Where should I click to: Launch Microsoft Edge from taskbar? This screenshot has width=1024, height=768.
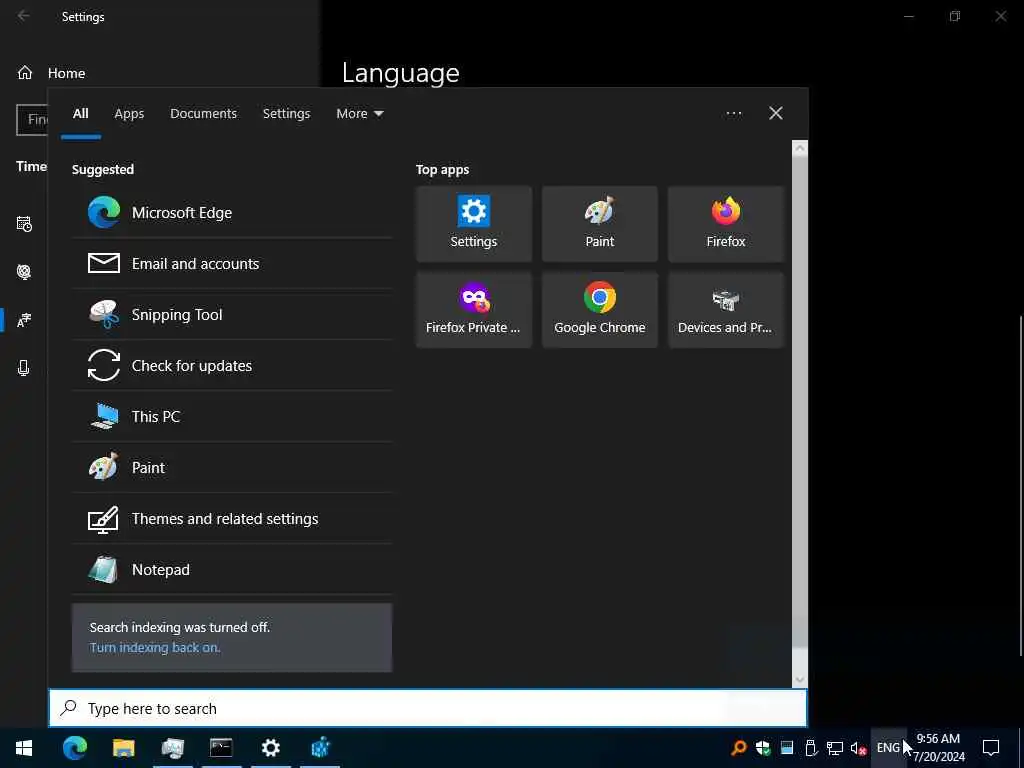click(74, 748)
